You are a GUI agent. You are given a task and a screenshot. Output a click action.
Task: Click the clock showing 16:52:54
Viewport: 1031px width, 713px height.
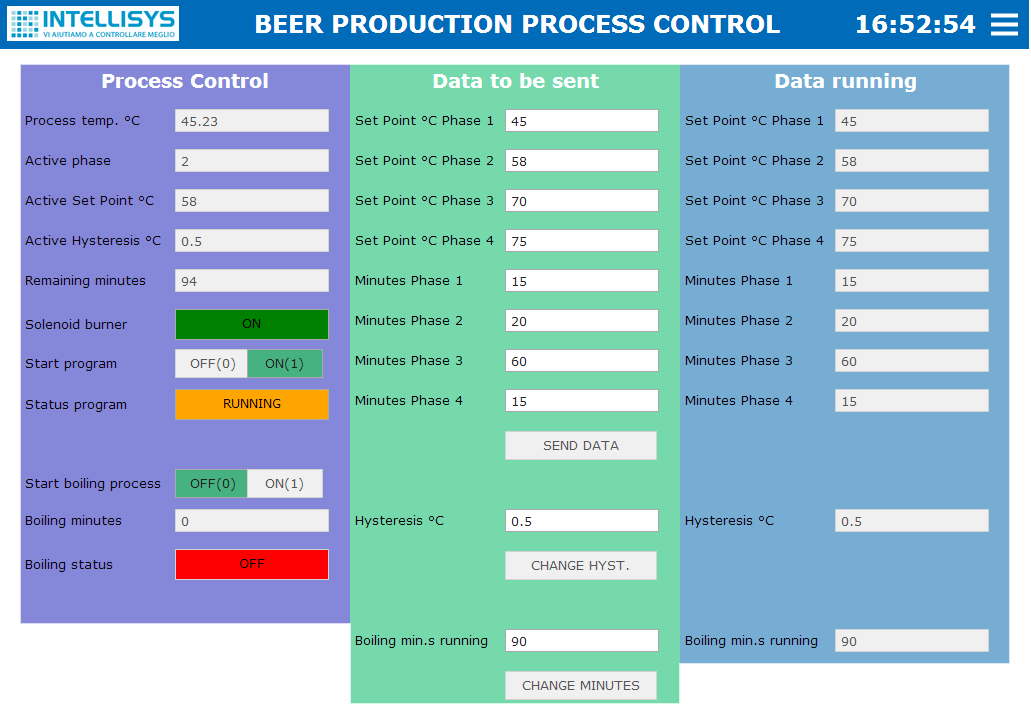click(916, 24)
